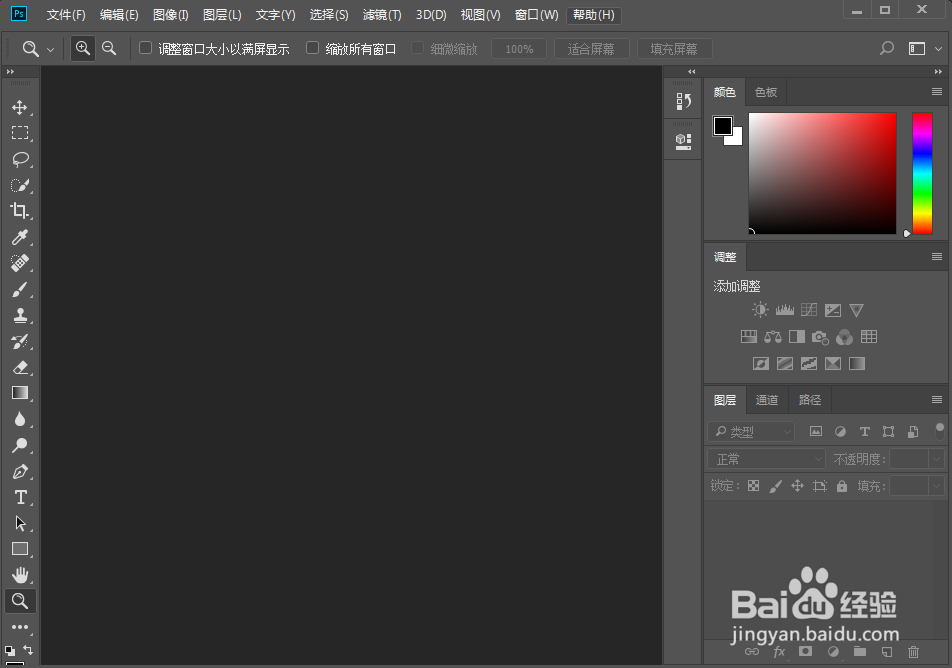Open the Properties panel icon
Viewport: 952px width, 668px height.
[684, 141]
